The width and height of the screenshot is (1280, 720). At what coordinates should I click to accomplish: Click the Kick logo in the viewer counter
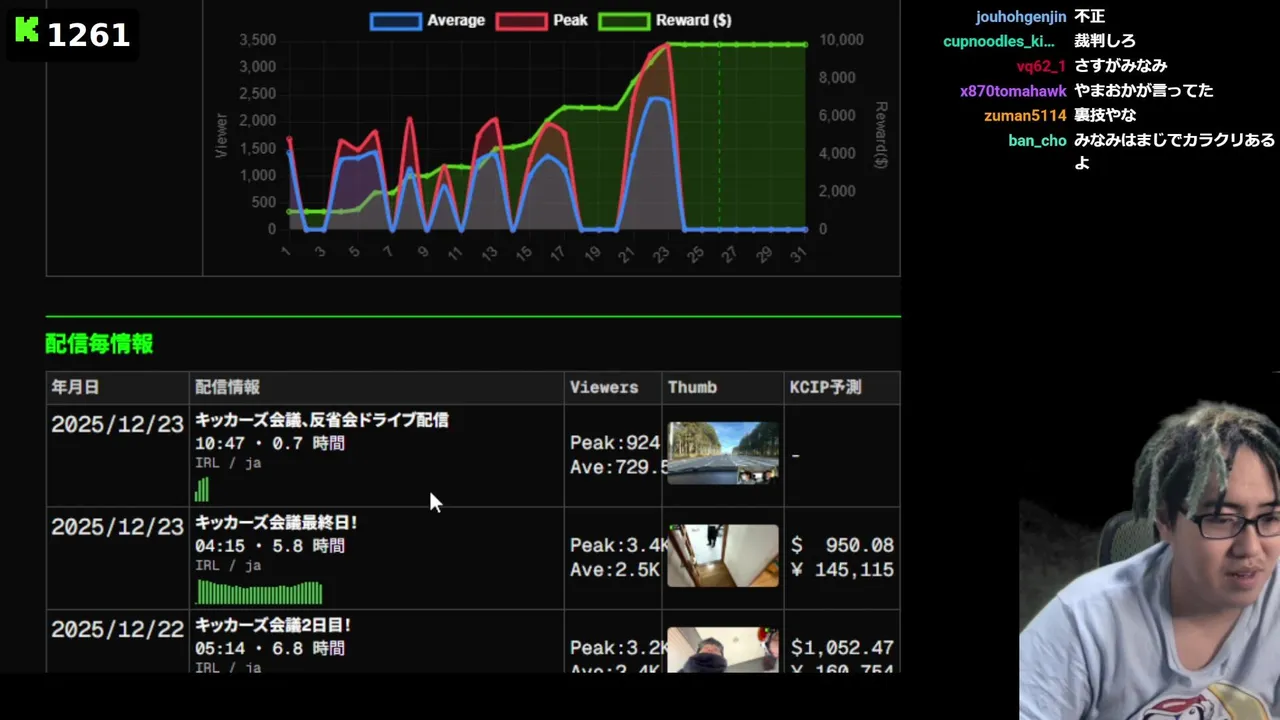[27, 30]
